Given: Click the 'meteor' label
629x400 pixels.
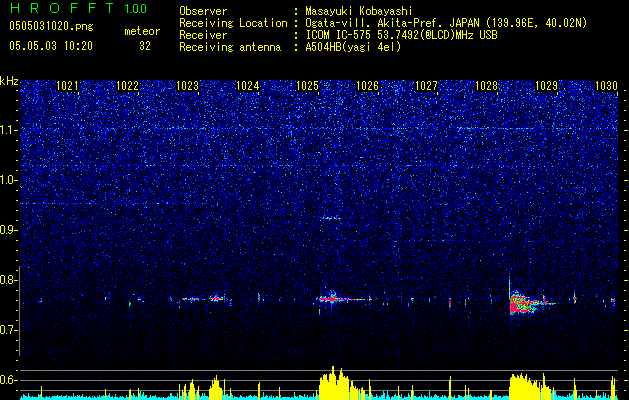Looking at the screenshot, I should click(142, 31).
